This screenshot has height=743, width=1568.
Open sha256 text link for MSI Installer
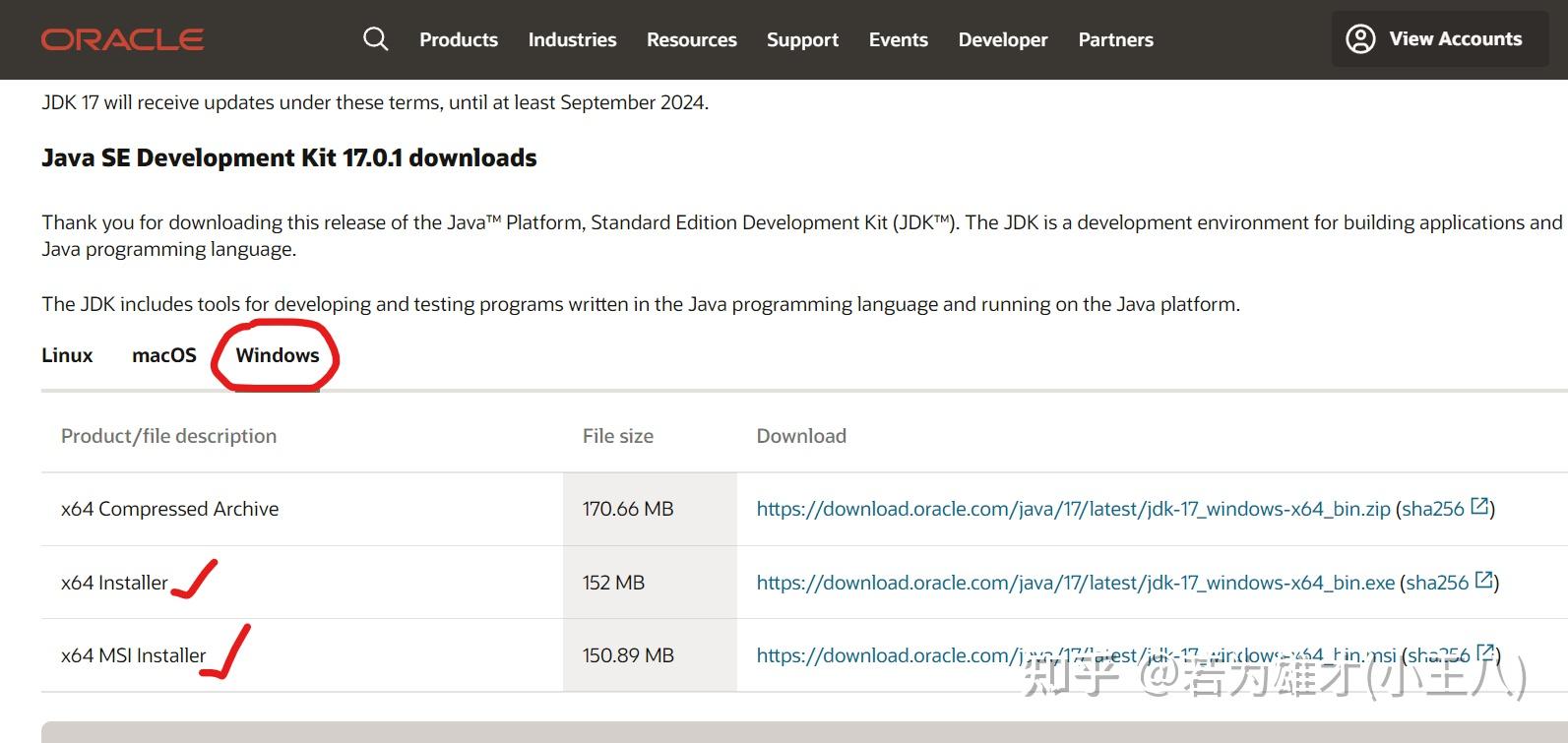1438,655
